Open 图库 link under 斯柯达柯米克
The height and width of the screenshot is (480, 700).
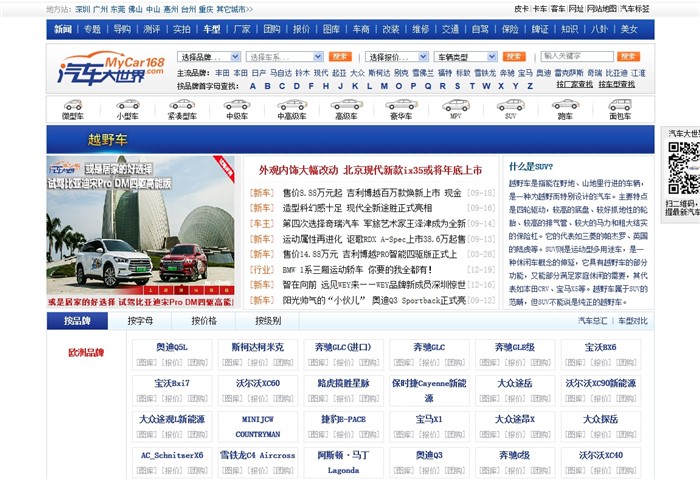point(232,363)
